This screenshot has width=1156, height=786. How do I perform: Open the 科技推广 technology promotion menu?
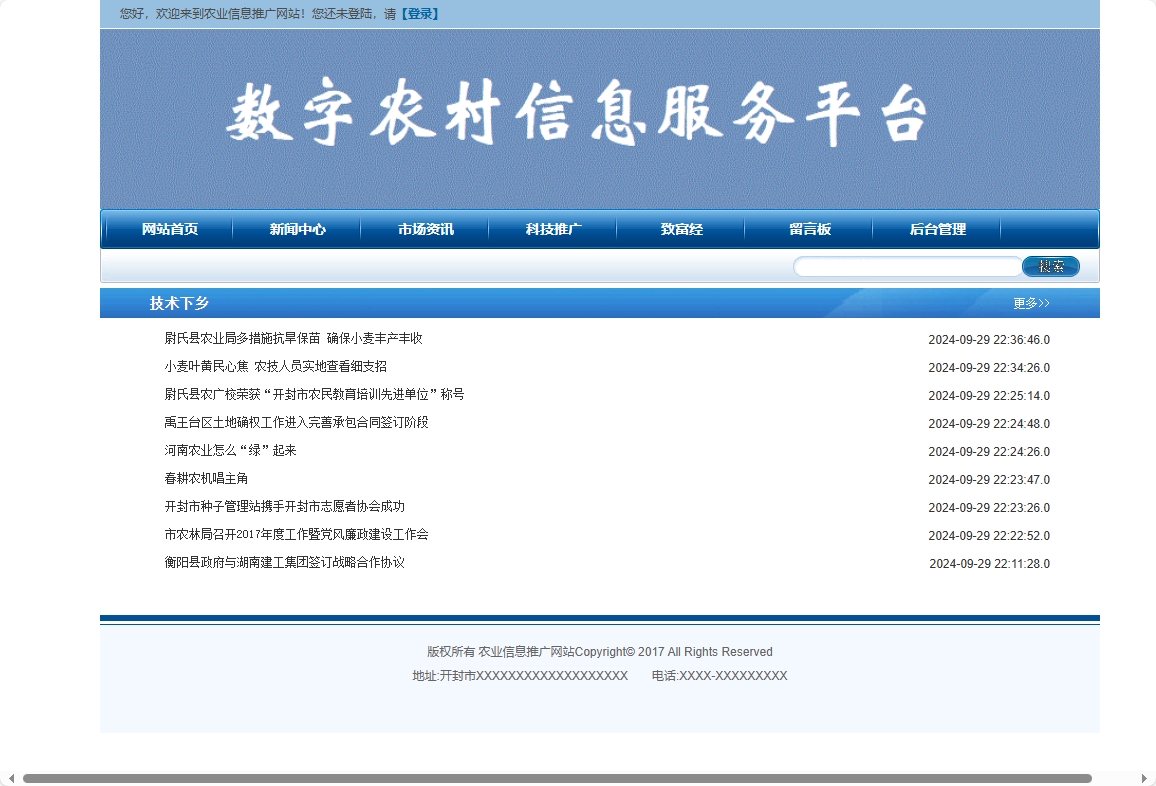(553, 229)
